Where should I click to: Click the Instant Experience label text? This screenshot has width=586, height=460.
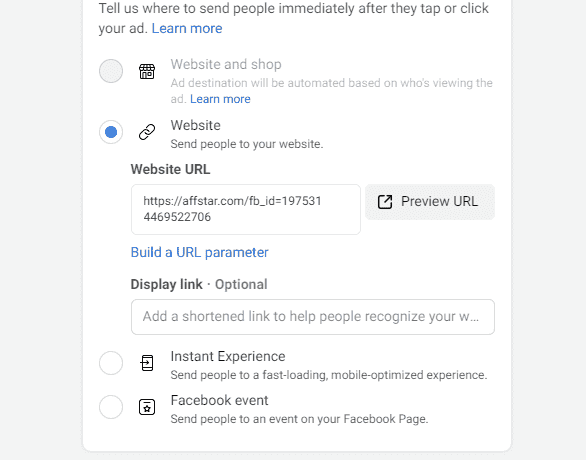(228, 356)
